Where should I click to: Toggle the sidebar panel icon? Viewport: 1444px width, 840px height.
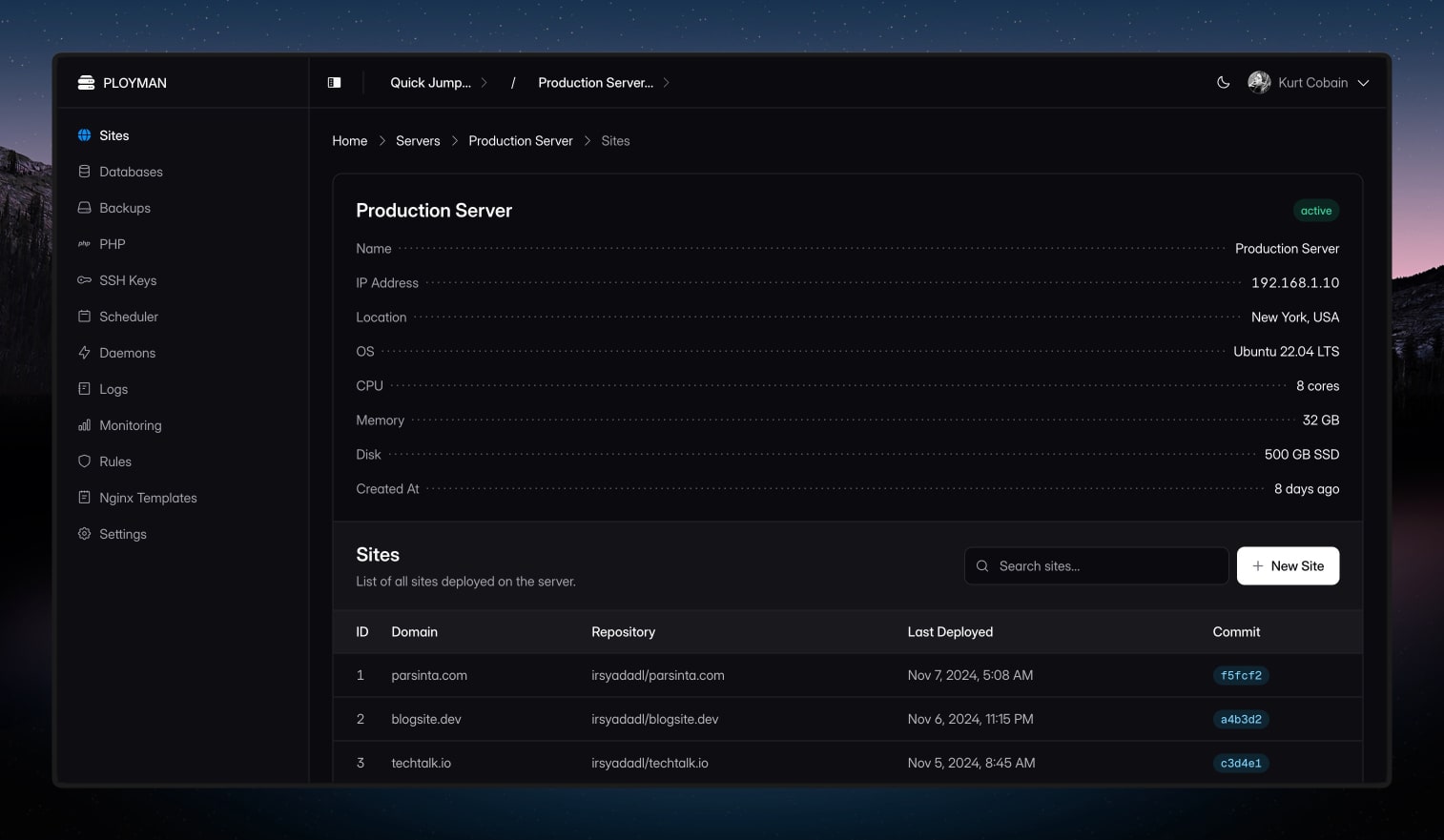tap(335, 83)
